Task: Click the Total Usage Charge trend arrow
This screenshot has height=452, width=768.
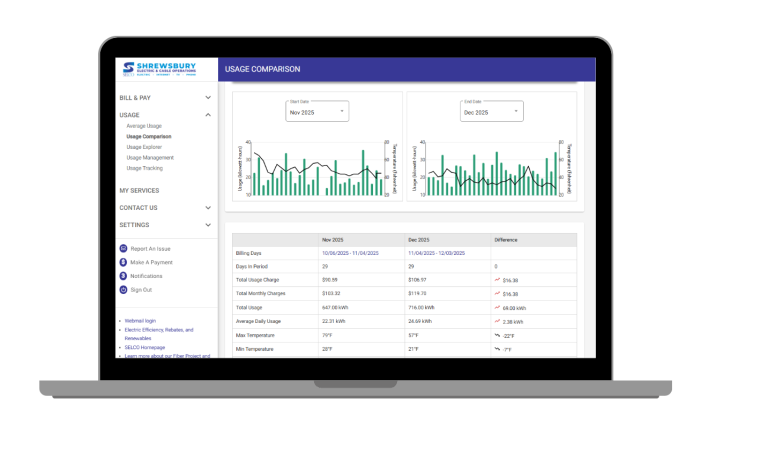Action: [497, 280]
